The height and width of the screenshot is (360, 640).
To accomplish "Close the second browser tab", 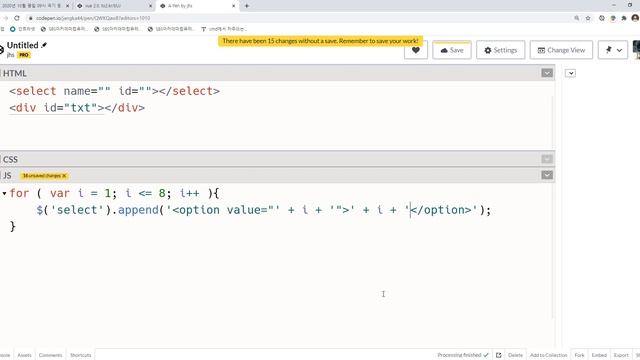I will tap(150, 6).
